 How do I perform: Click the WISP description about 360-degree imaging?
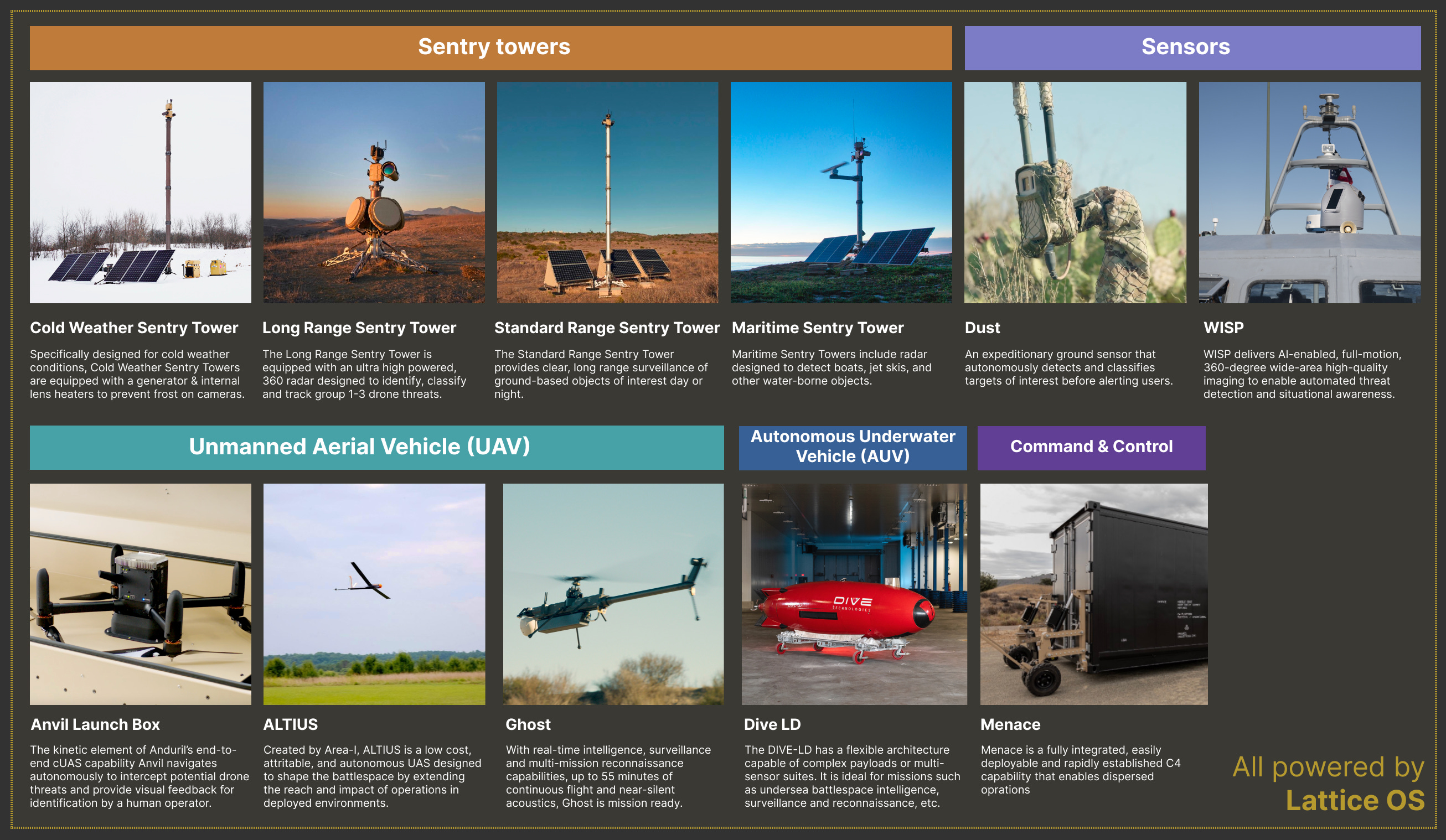click(x=1302, y=374)
